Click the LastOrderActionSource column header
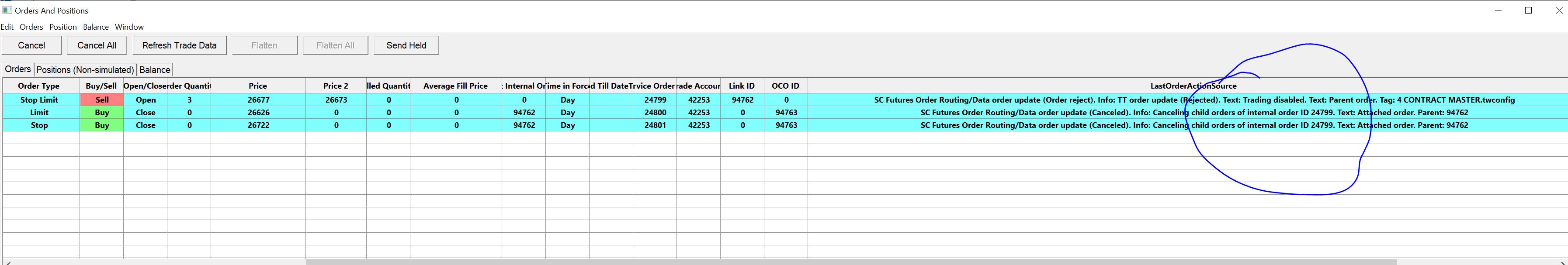The height and width of the screenshot is (265, 1568). (1193, 86)
